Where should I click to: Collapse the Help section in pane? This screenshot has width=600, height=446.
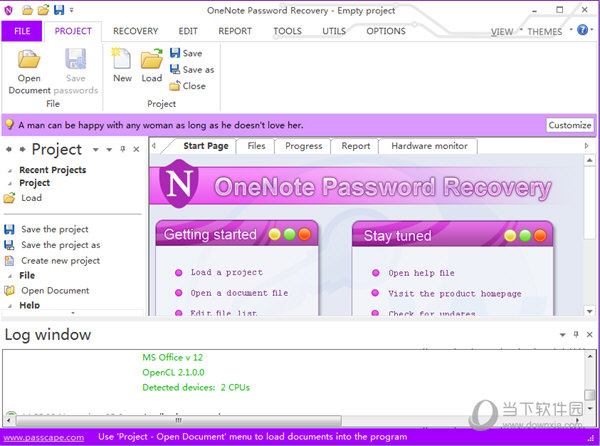pyautogui.click(x=10, y=306)
